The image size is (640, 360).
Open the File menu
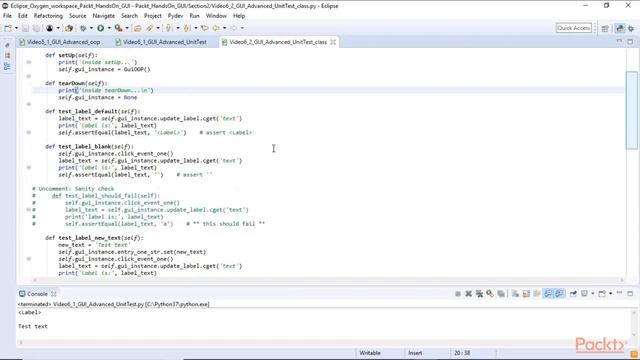point(7,16)
